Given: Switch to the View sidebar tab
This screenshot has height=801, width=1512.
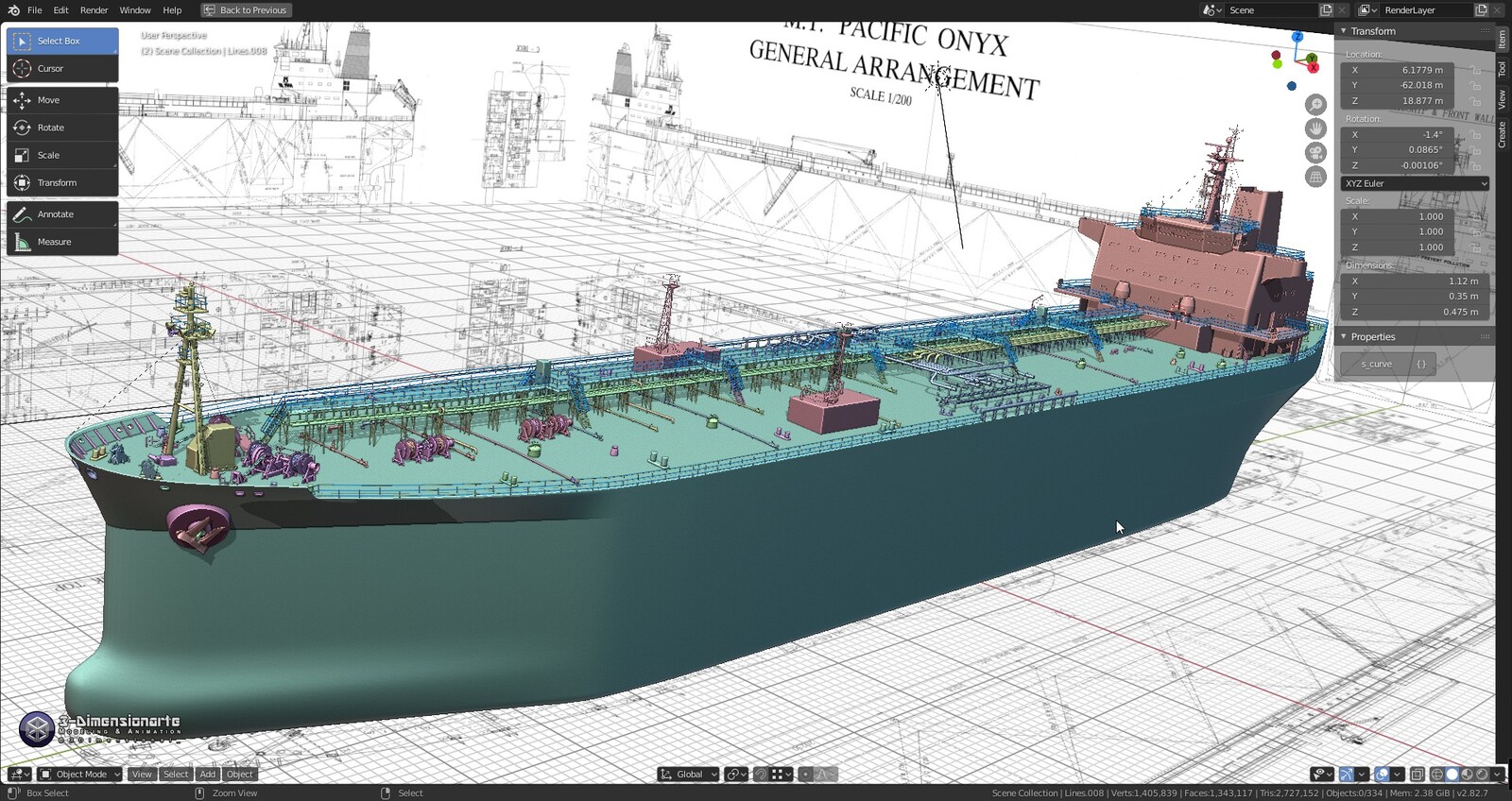Looking at the screenshot, I should [1503, 99].
